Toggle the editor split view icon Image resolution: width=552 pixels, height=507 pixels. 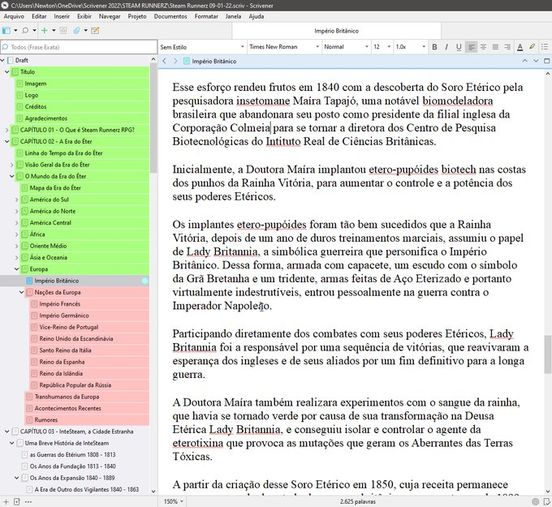tap(547, 61)
